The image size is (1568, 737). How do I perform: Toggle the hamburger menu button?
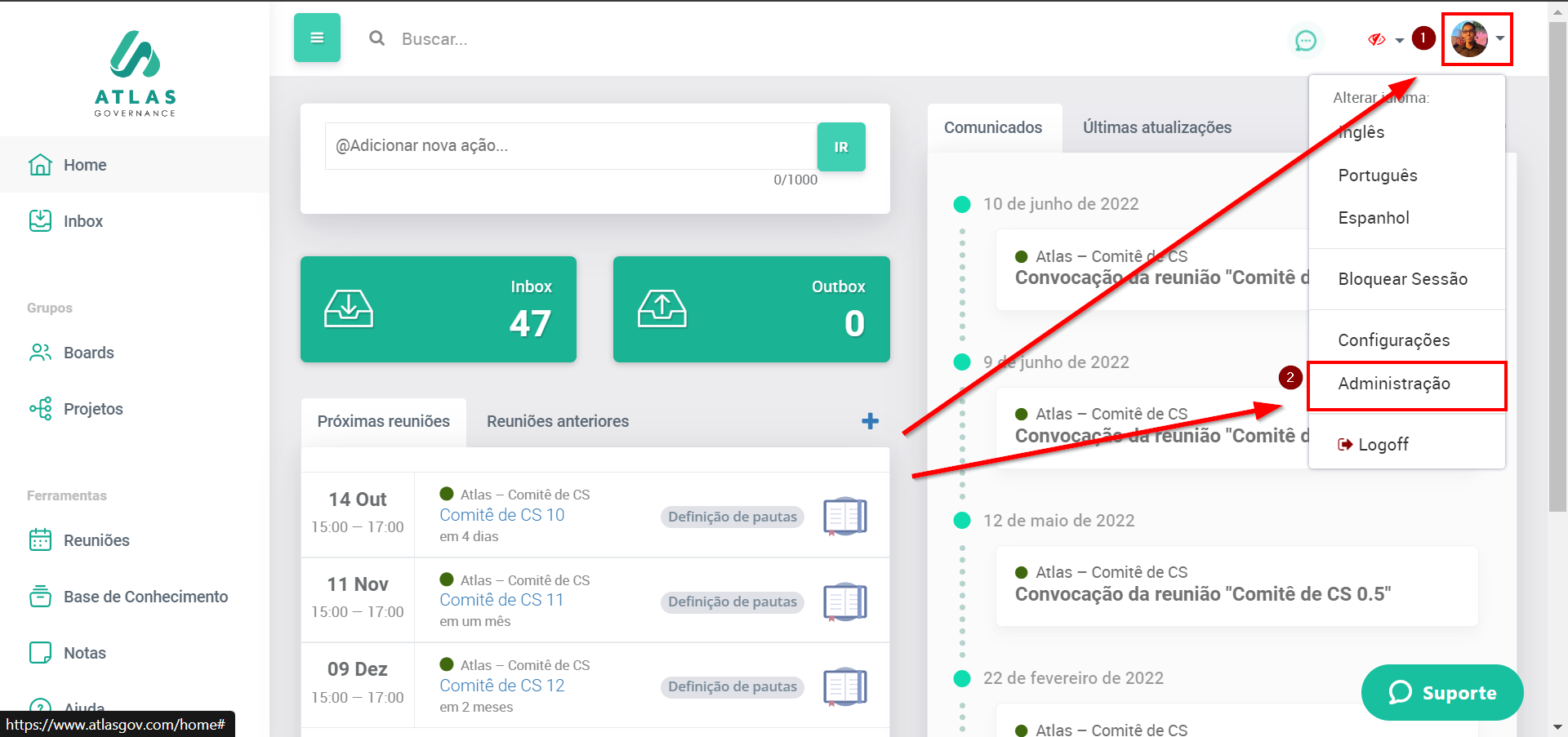317,38
